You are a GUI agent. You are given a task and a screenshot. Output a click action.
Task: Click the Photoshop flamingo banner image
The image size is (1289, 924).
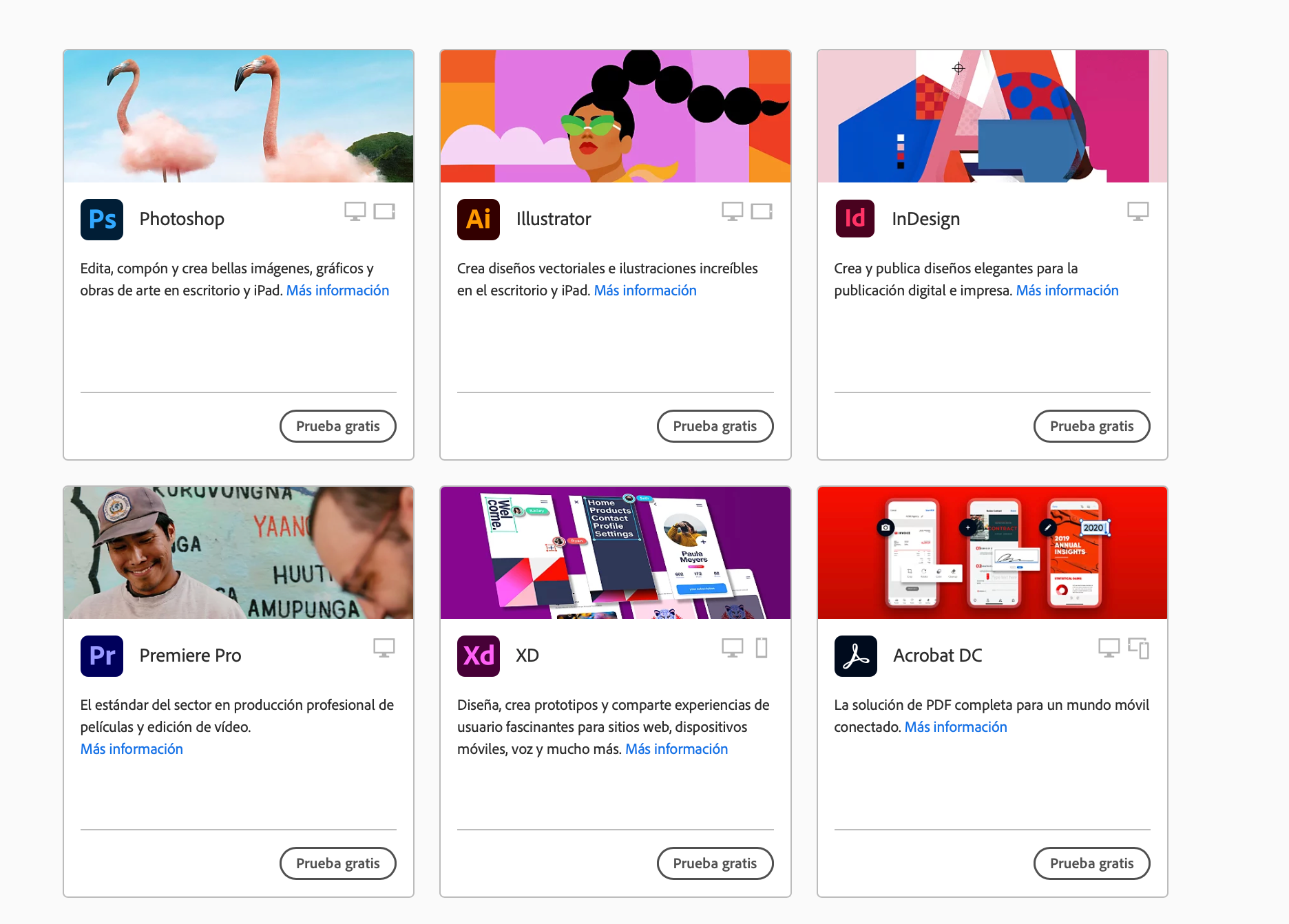(238, 116)
